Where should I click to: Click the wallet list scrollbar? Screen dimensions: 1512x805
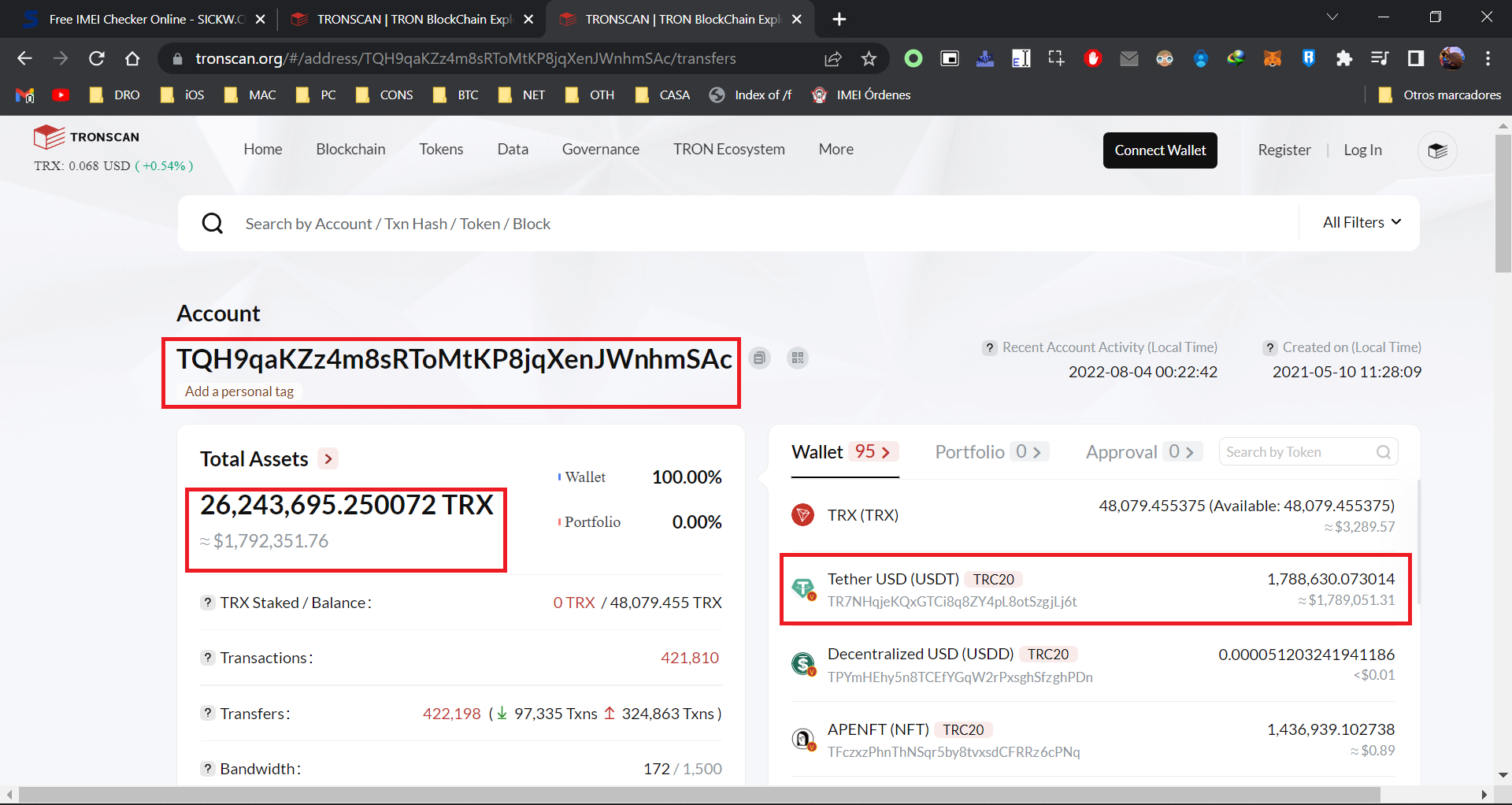(x=1419, y=542)
